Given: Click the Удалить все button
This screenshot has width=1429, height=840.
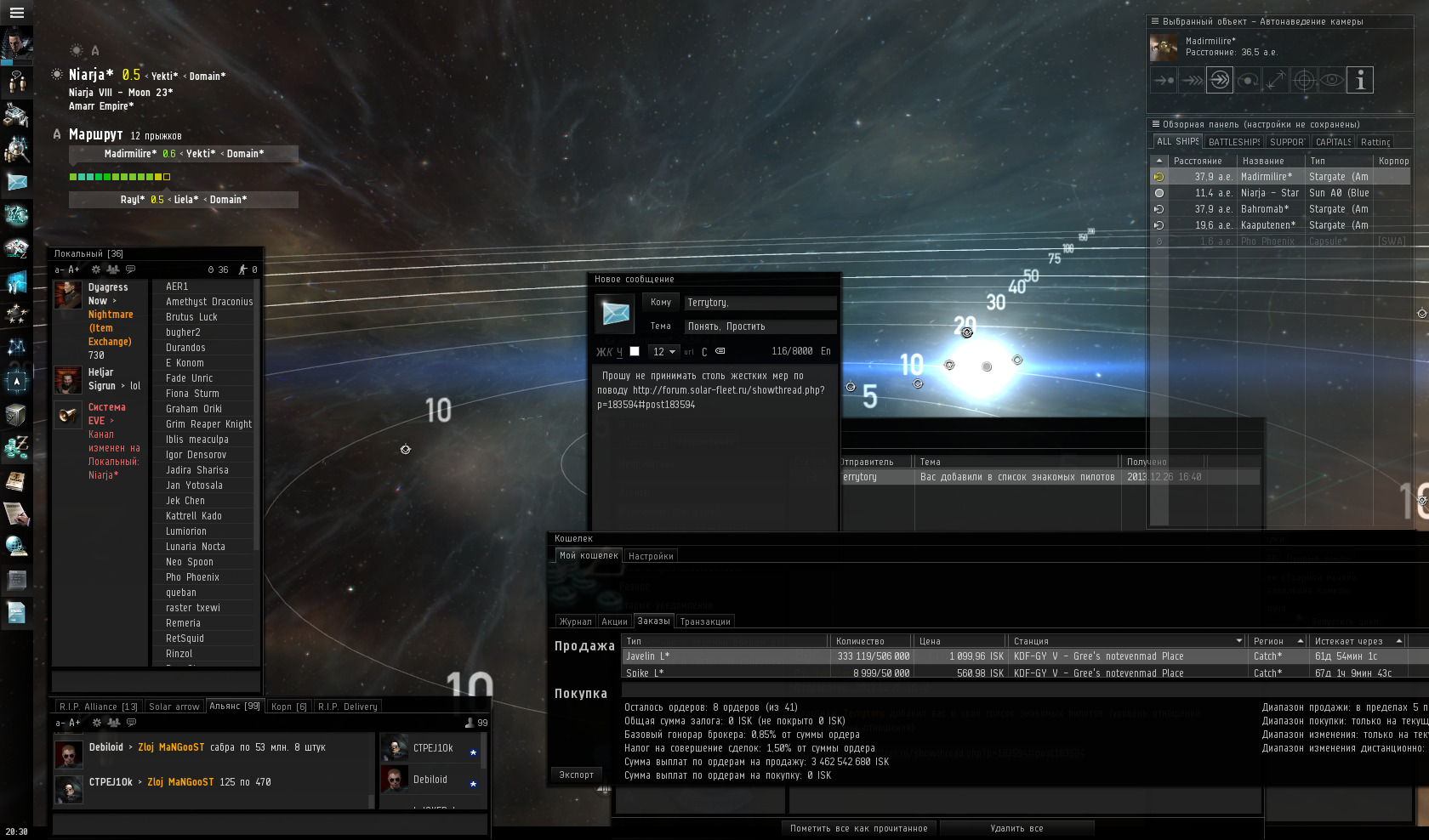Looking at the screenshot, I should coord(1016,828).
